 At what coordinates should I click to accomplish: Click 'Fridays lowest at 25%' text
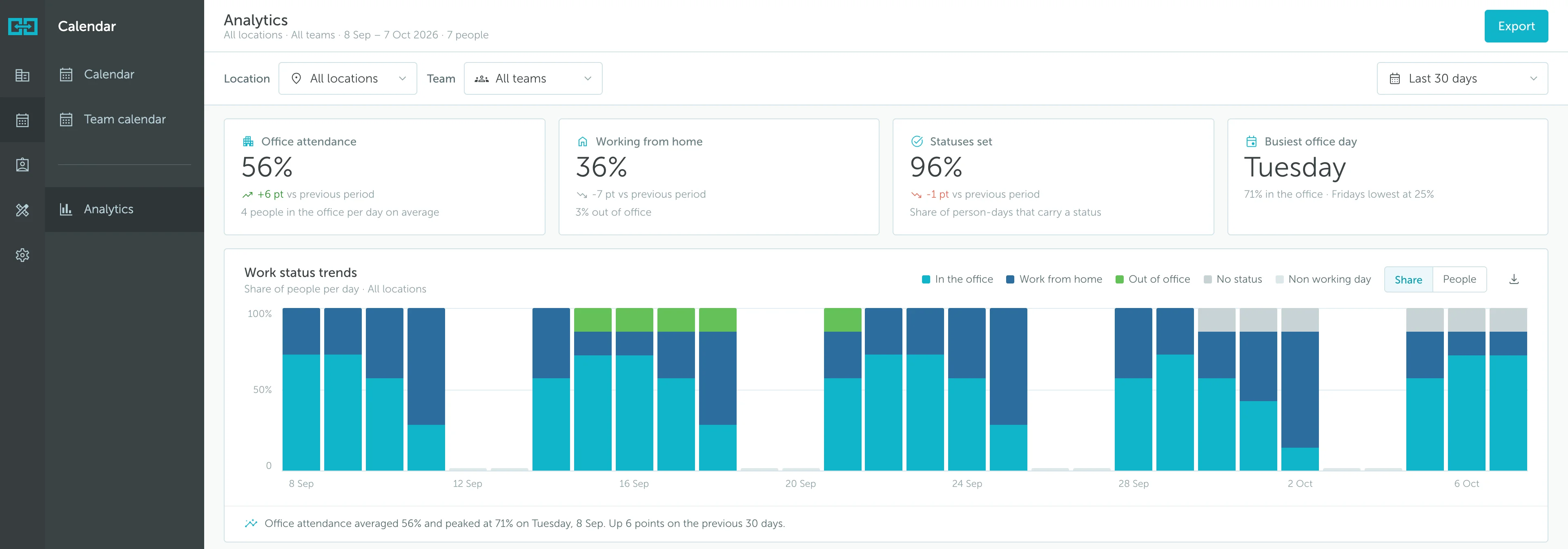(x=1382, y=194)
